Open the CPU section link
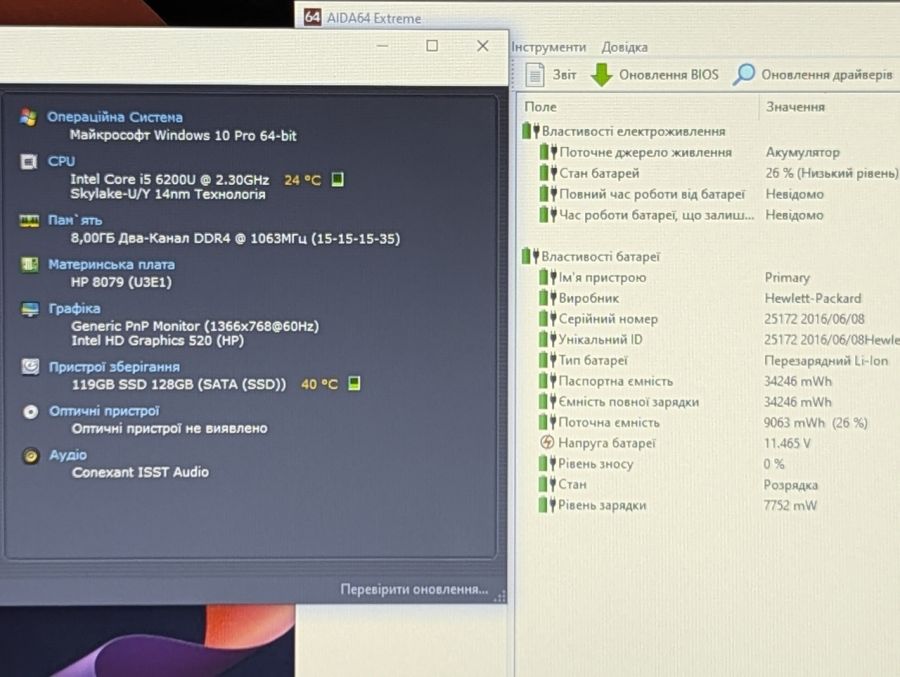This screenshot has height=677, width=900. click(61, 161)
